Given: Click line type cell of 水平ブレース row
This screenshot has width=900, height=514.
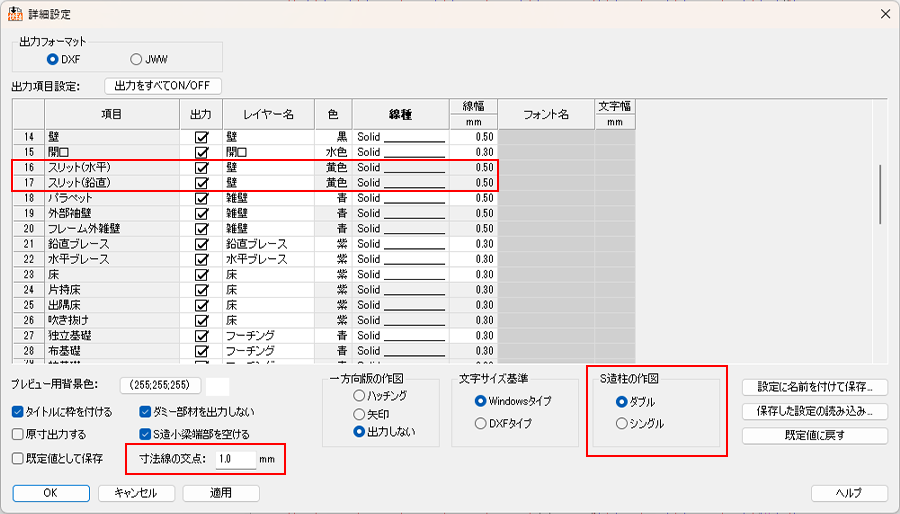Looking at the screenshot, I should tap(401, 259).
